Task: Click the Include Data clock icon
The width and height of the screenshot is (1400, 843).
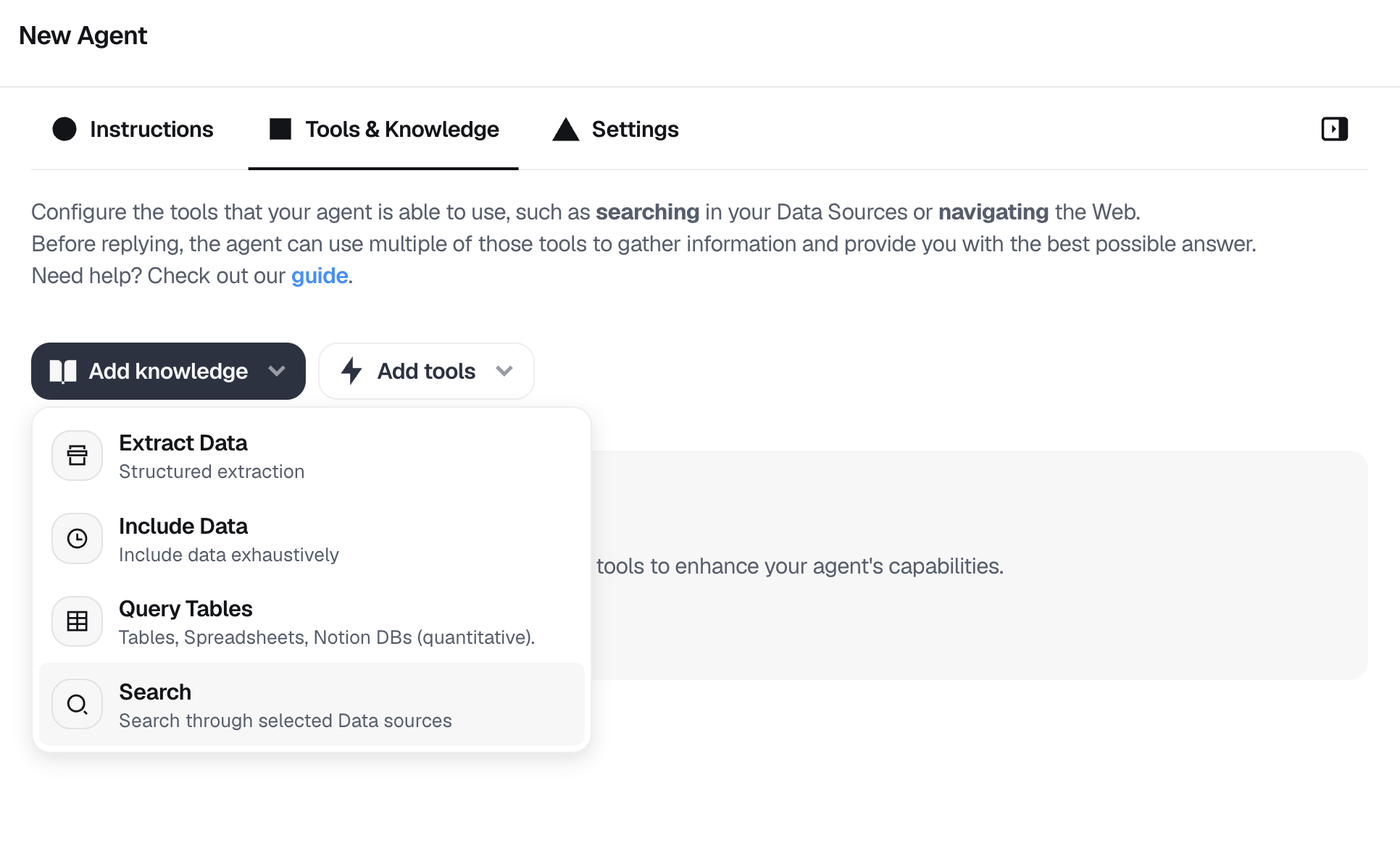Action: [x=77, y=538]
